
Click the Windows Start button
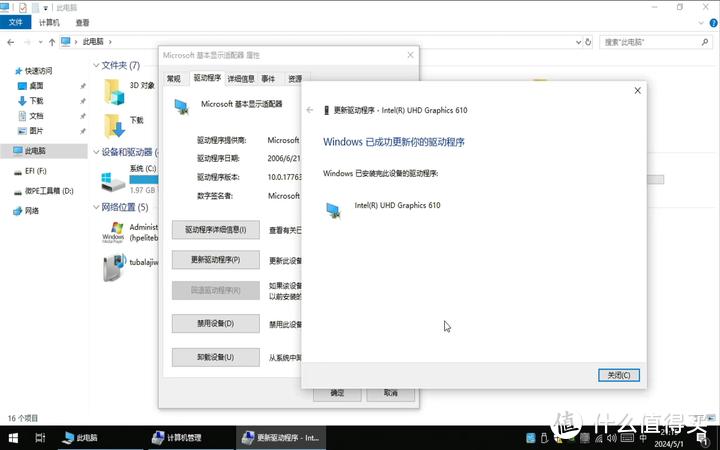[13, 438]
